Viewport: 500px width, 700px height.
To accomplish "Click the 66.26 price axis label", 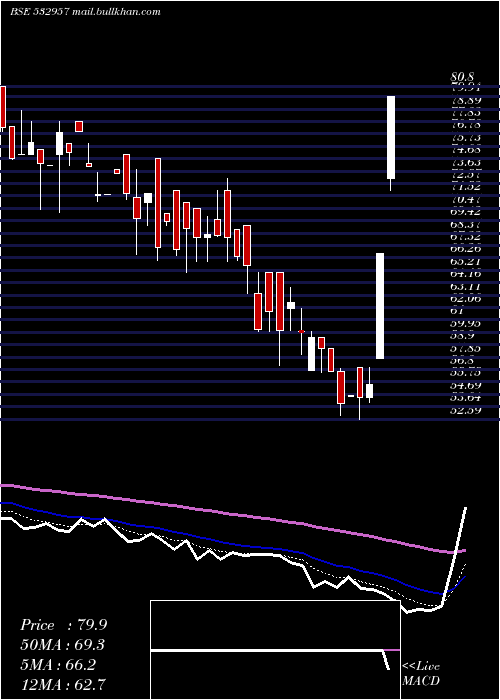I will pyautogui.click(x=466, y=248).
